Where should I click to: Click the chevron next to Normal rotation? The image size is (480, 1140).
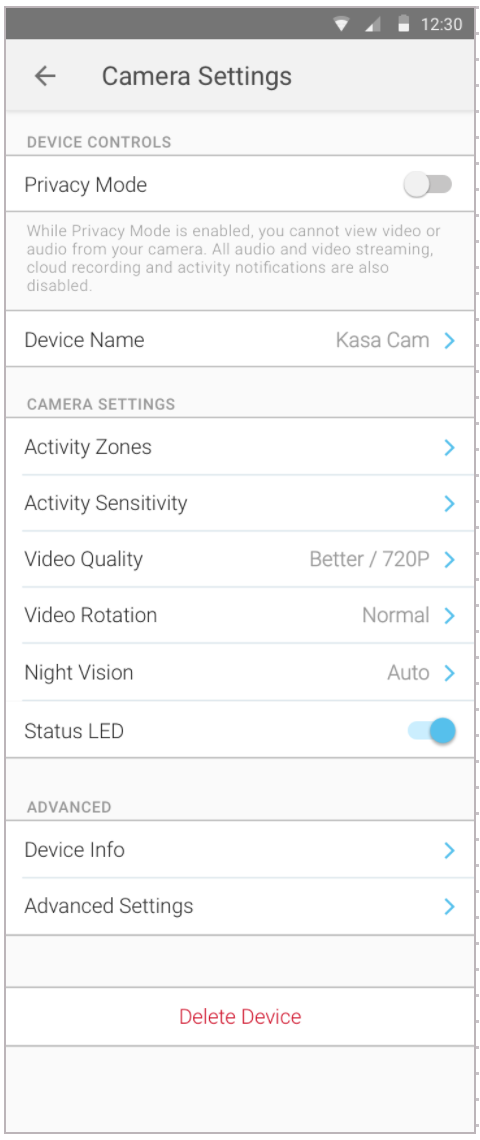(x=449, y=616)
